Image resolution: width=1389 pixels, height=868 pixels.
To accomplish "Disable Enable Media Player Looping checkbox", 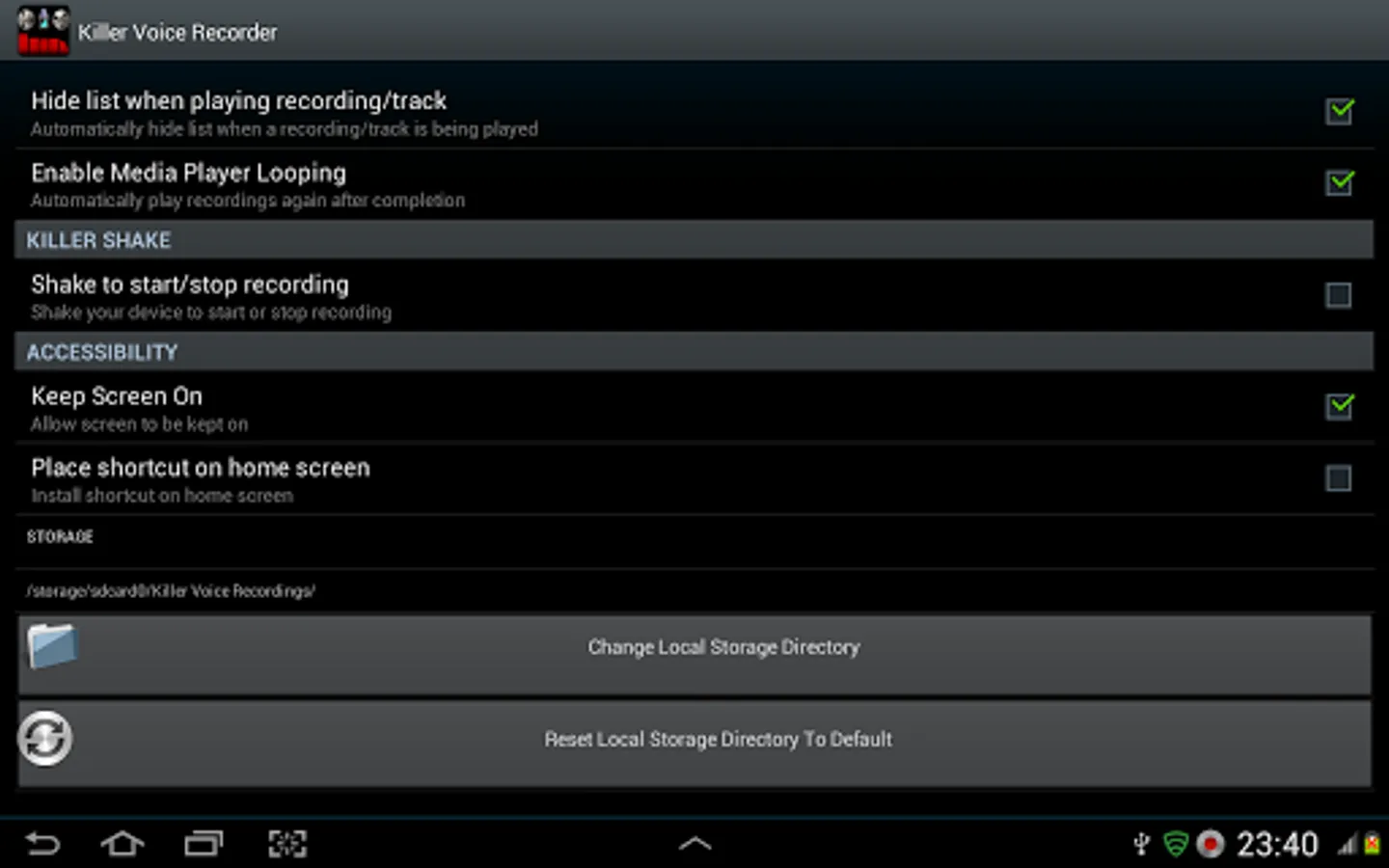I will coord(1339,183).
